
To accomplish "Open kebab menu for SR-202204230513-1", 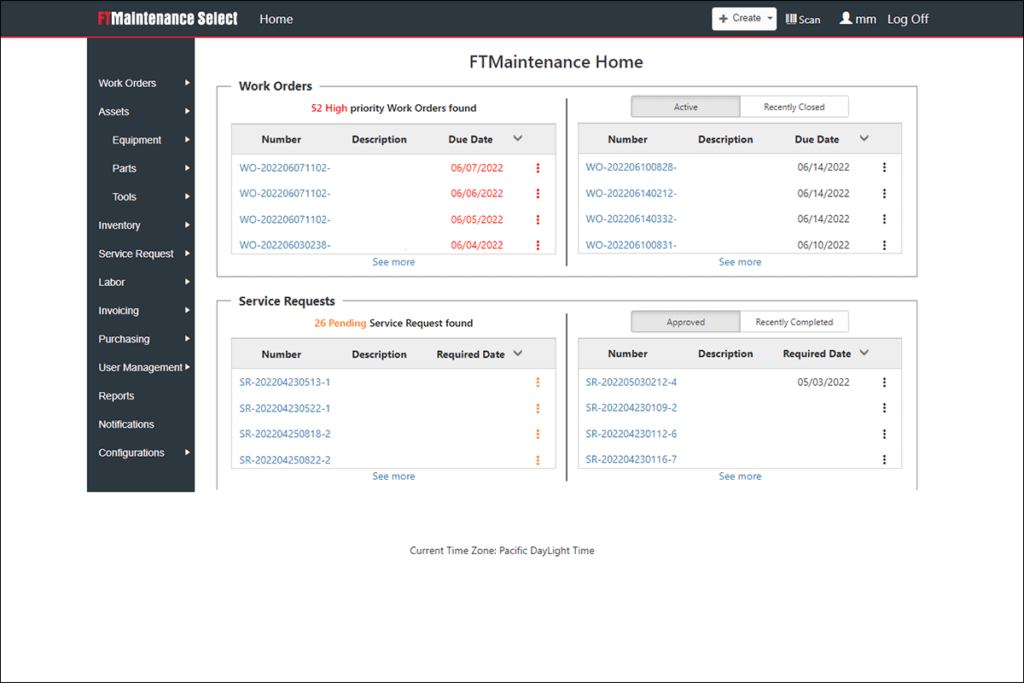I will [538, 382].
